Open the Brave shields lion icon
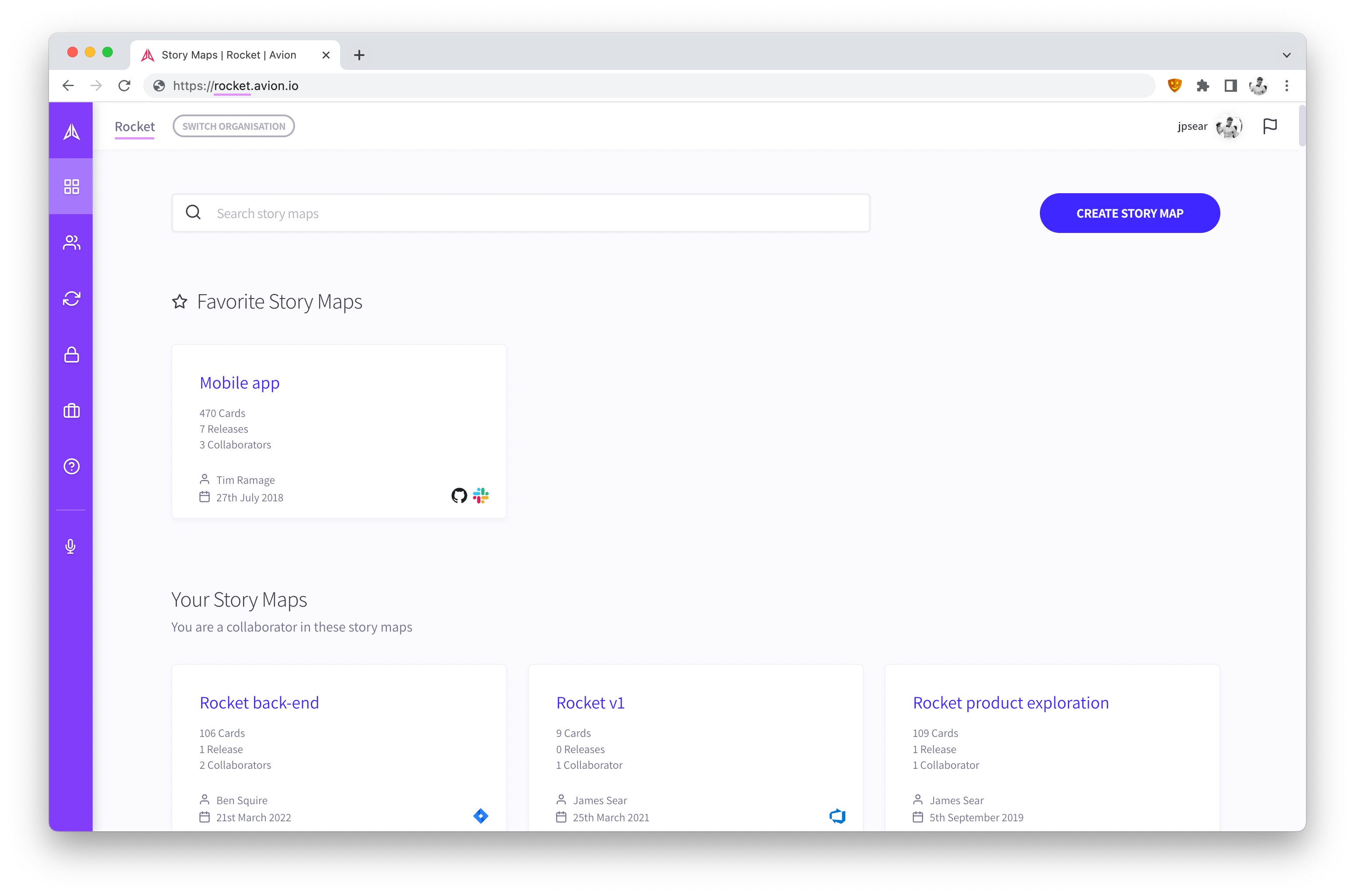Screen dimensions: 1355x896 tap(1174, 85)
